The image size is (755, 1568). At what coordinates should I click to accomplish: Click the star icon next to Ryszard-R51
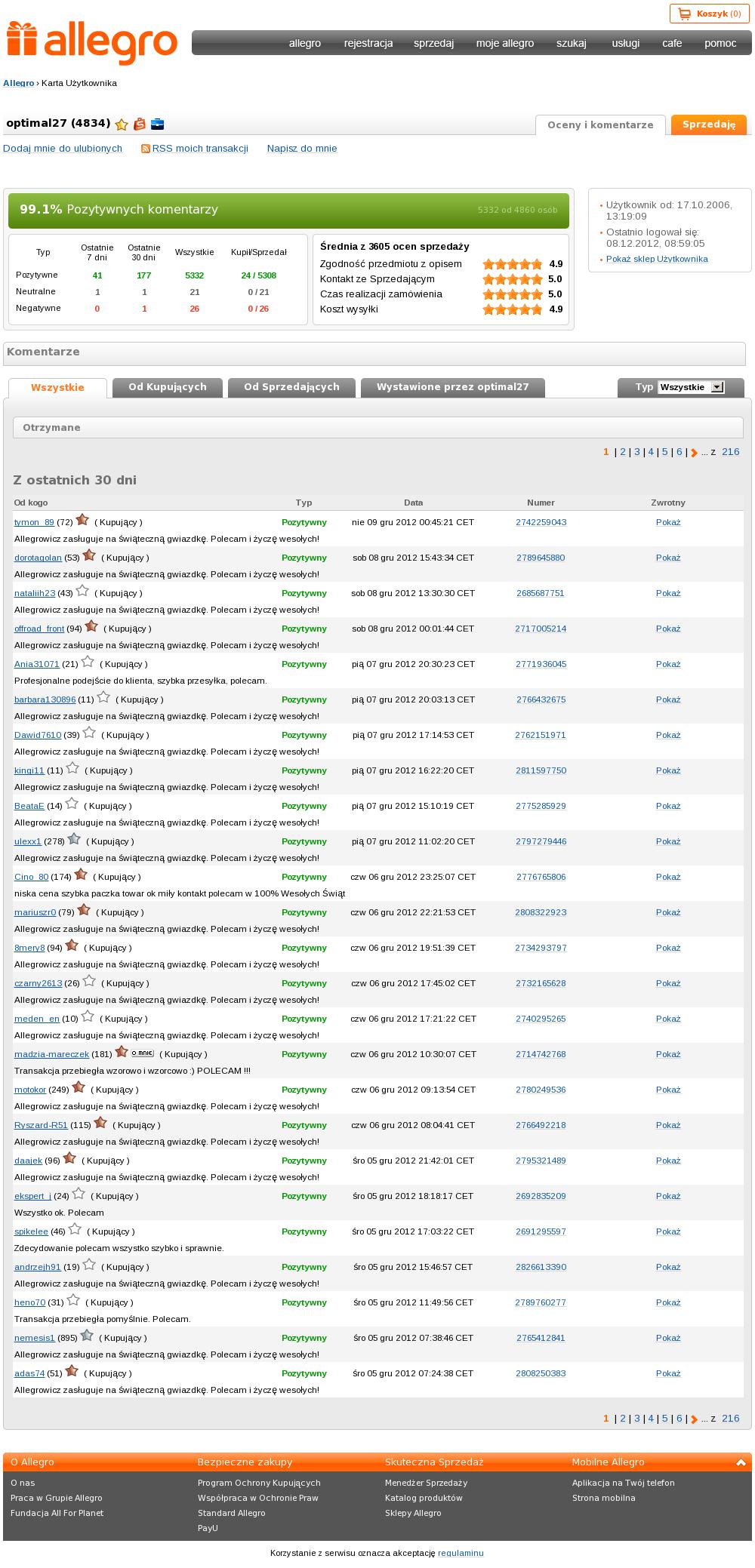pyautogui.click(x=101, y=1123)
